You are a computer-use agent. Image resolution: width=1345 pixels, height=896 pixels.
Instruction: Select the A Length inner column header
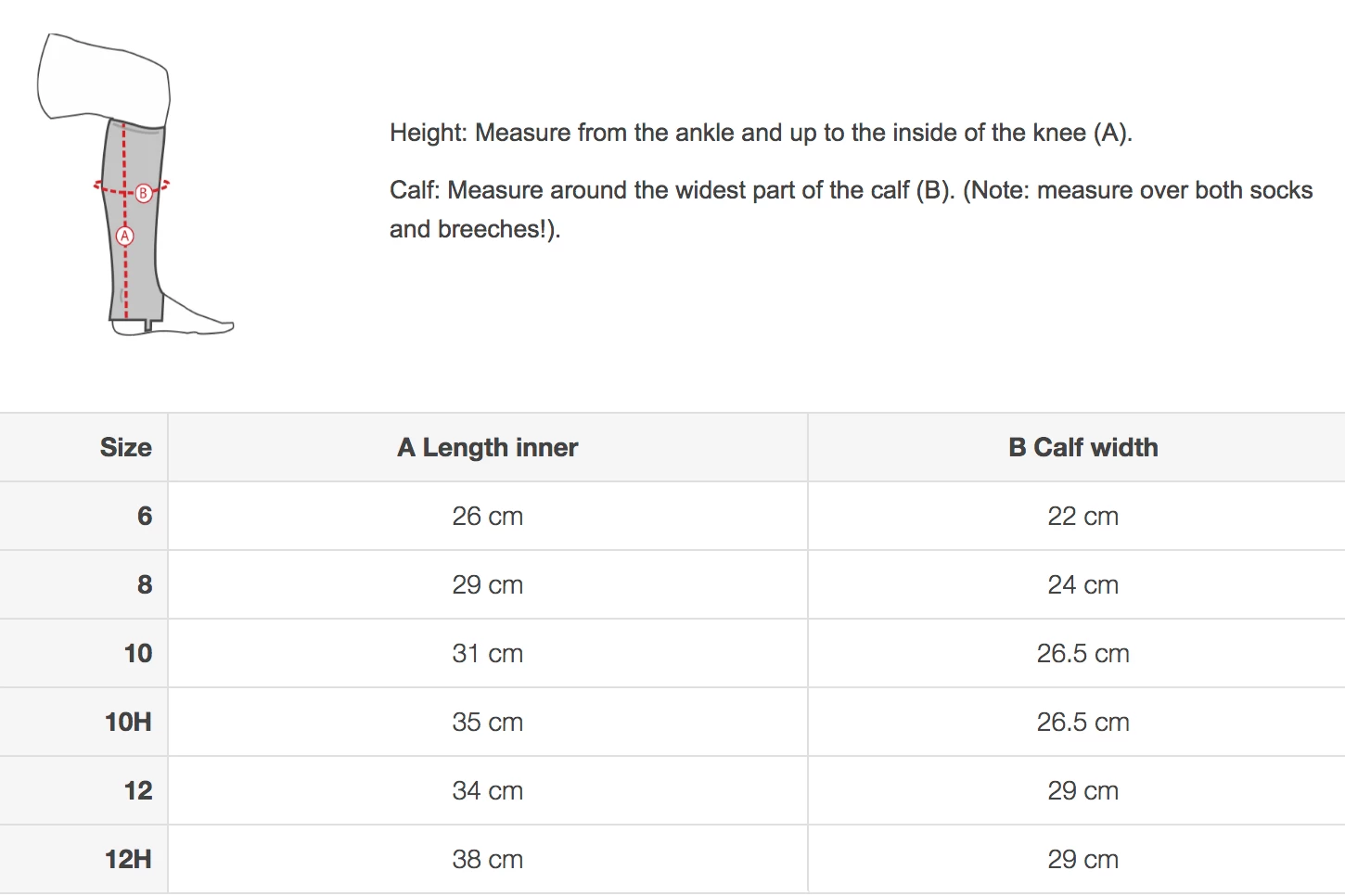click(x=487, y=447)
